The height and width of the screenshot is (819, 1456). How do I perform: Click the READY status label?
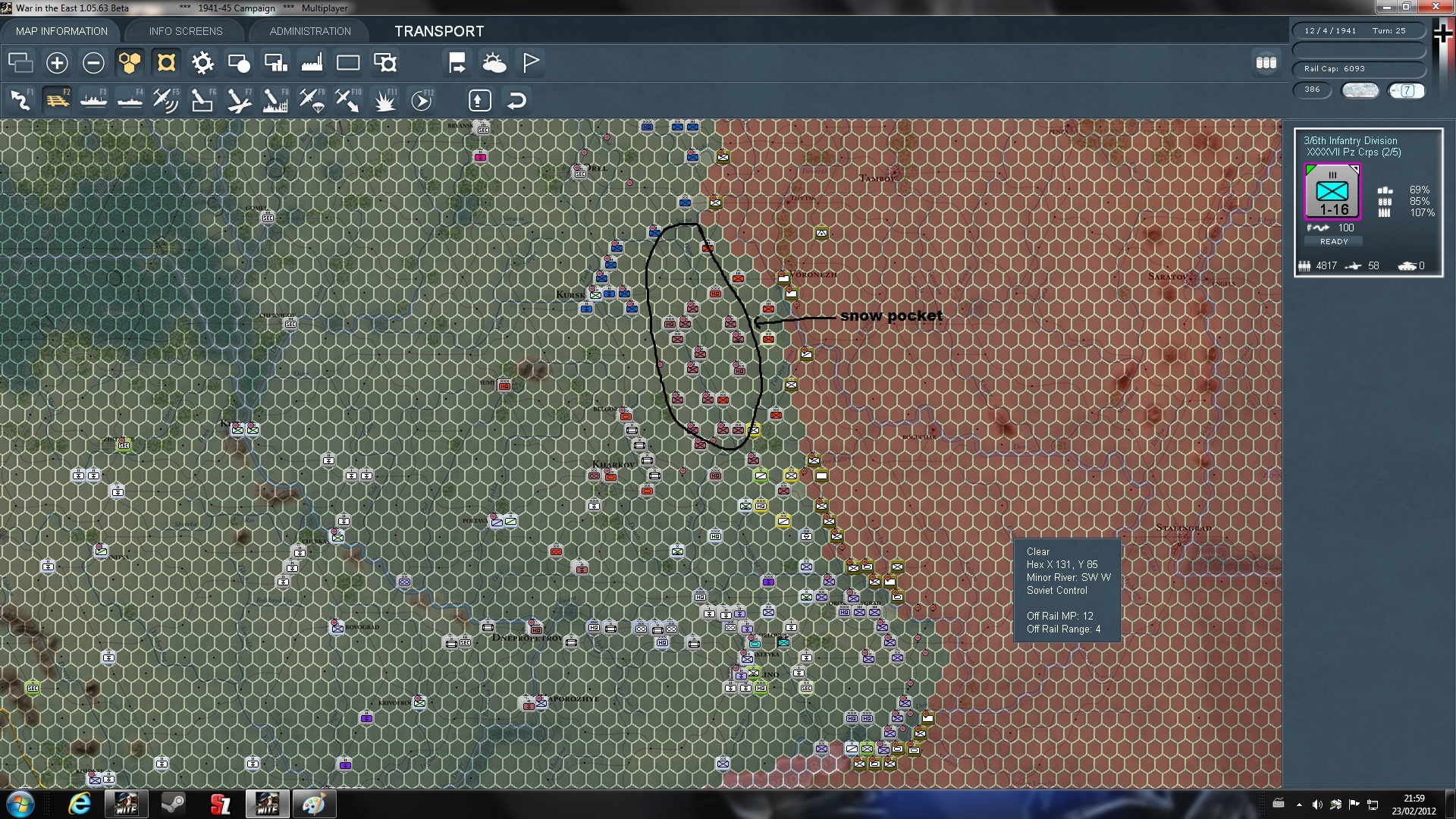coord(1333,242)
